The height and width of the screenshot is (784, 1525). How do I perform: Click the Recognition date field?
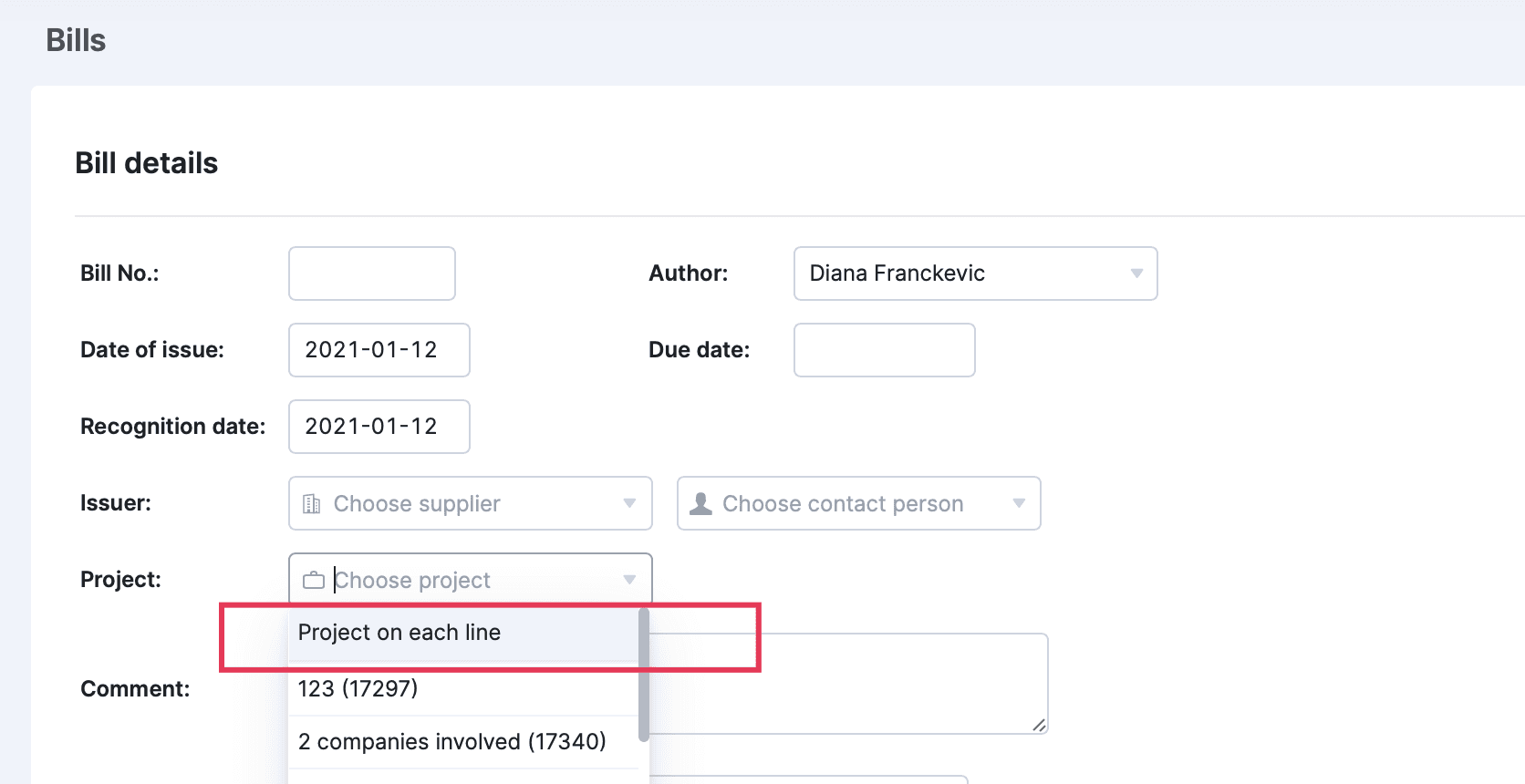coord(379,427)
